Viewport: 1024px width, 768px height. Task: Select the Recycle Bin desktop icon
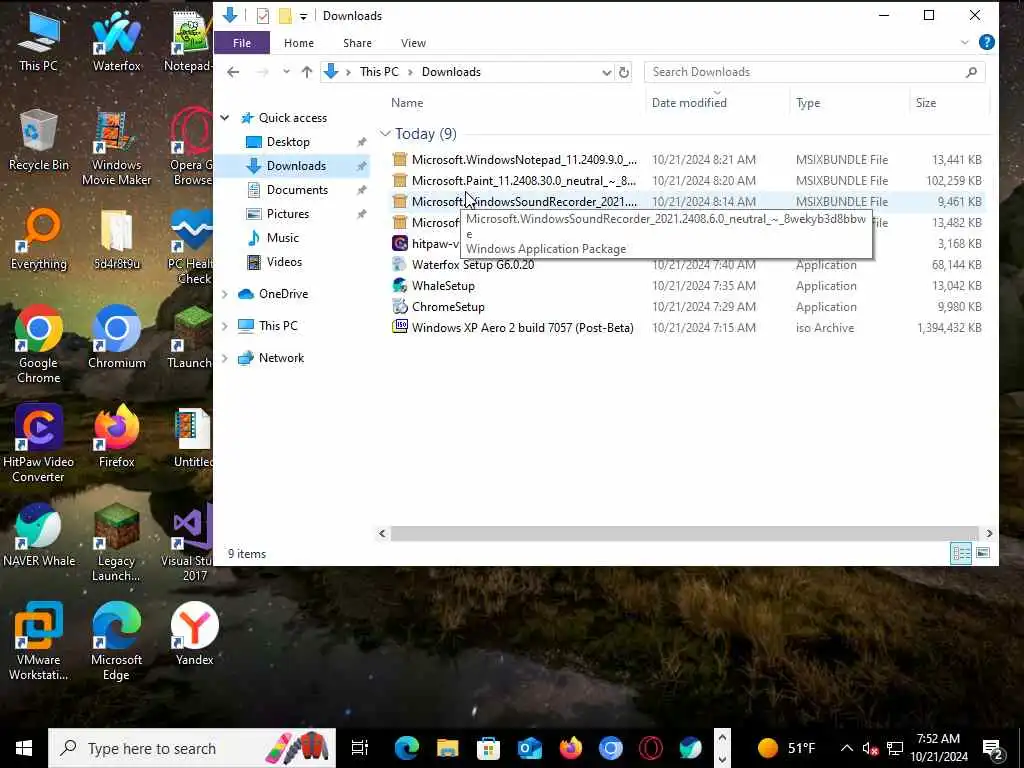pos(39,140)
